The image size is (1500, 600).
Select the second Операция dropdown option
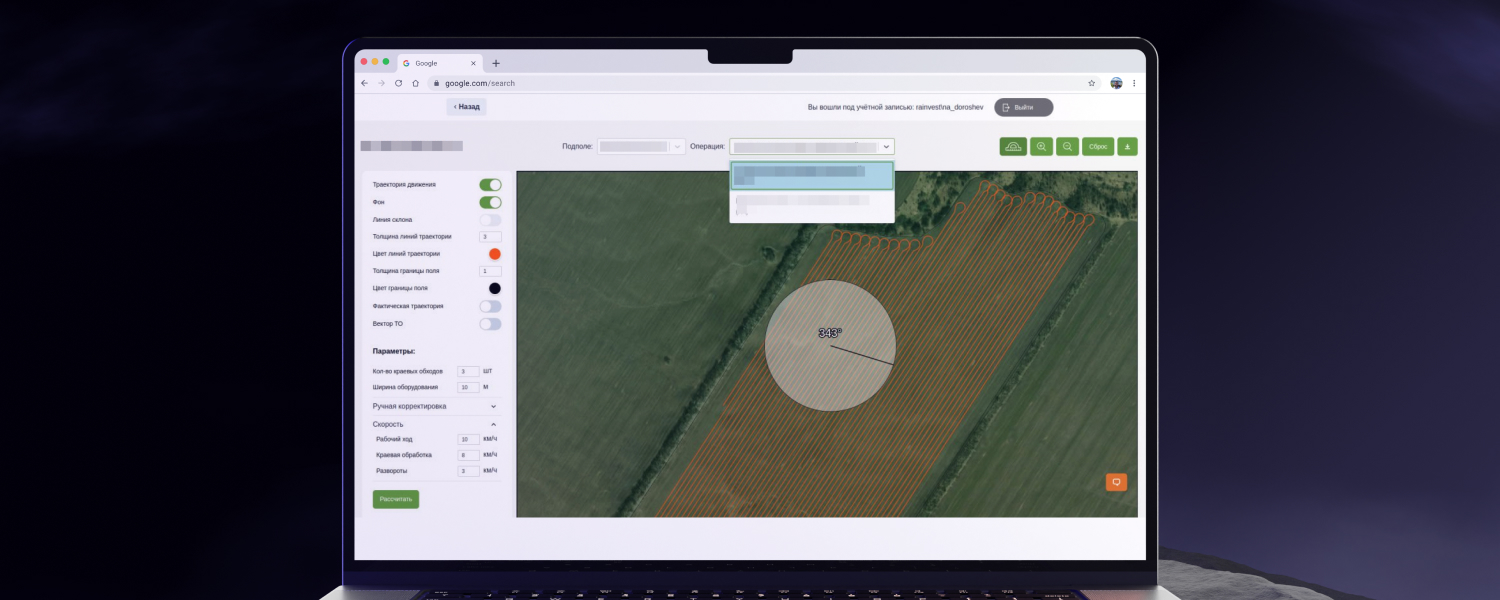[x=812, y=205]
